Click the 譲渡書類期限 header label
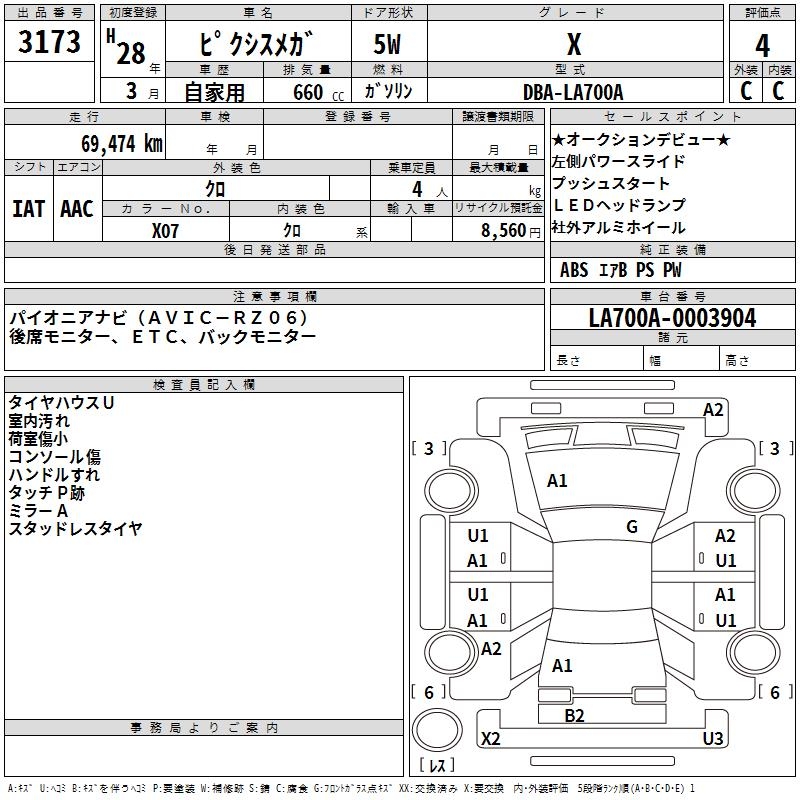 pos(498,116)
